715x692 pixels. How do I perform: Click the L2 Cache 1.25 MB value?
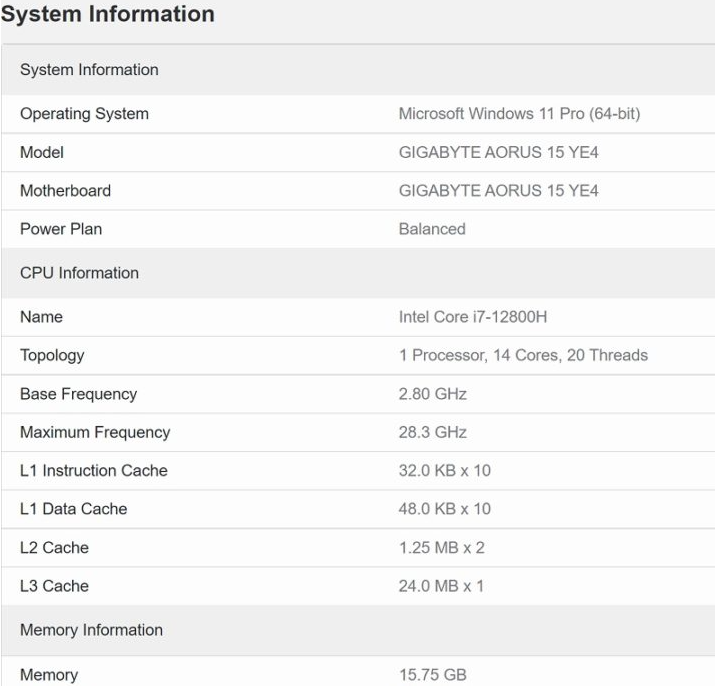pyautogui.click(x=441, y=547)
